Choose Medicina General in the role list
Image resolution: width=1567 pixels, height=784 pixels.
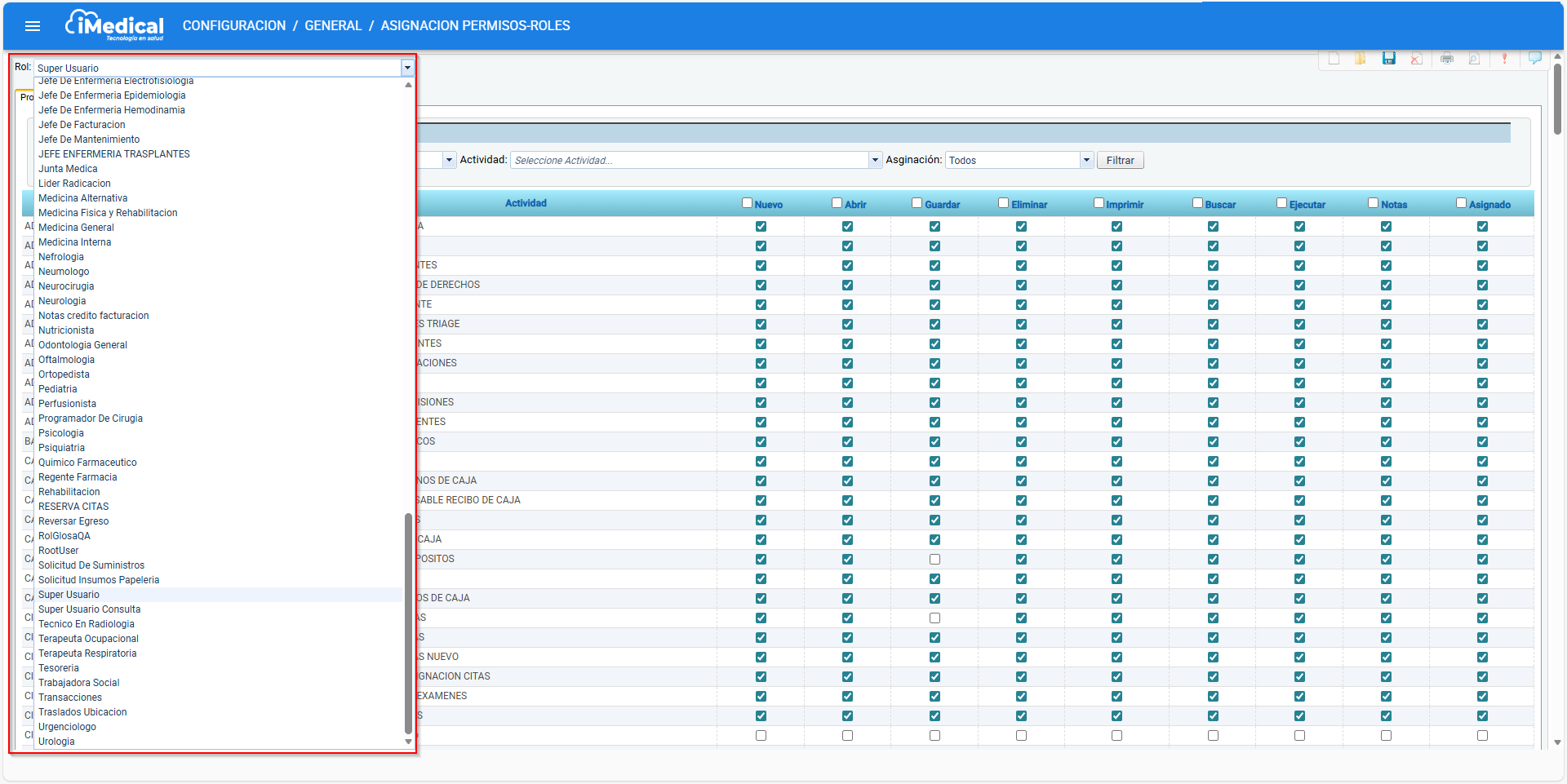coord(76,228)
